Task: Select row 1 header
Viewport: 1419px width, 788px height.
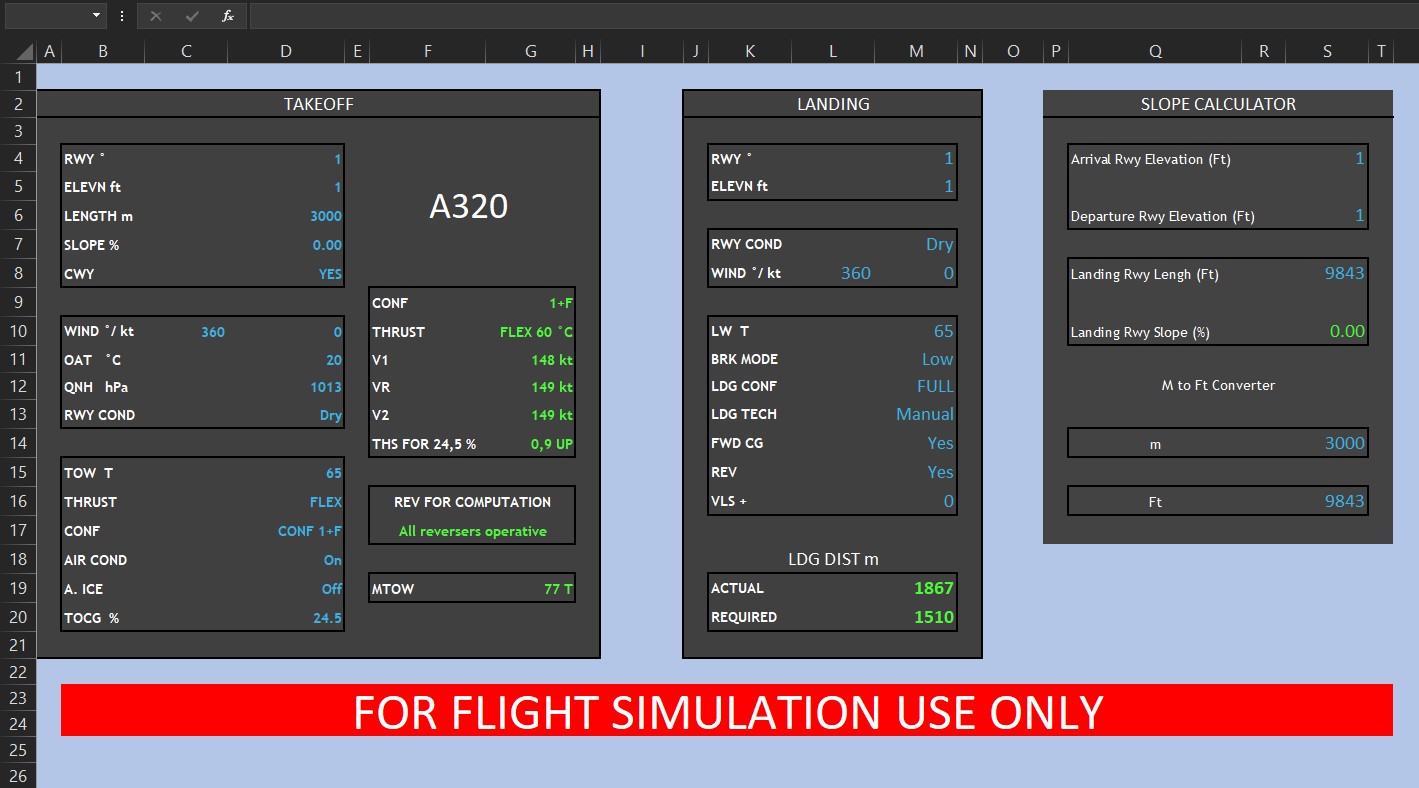Action: click(18, 77)
